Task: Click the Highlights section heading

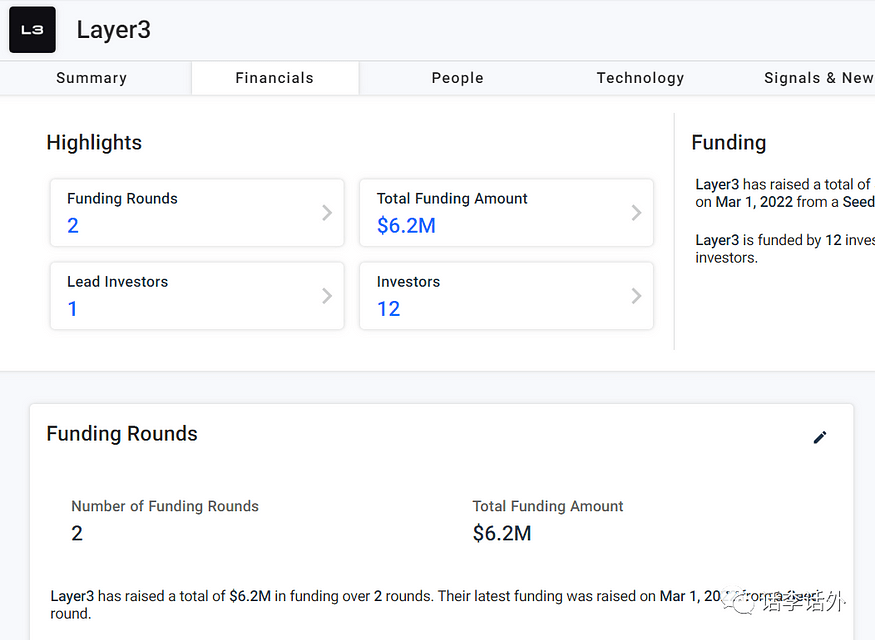Action: 94,143
